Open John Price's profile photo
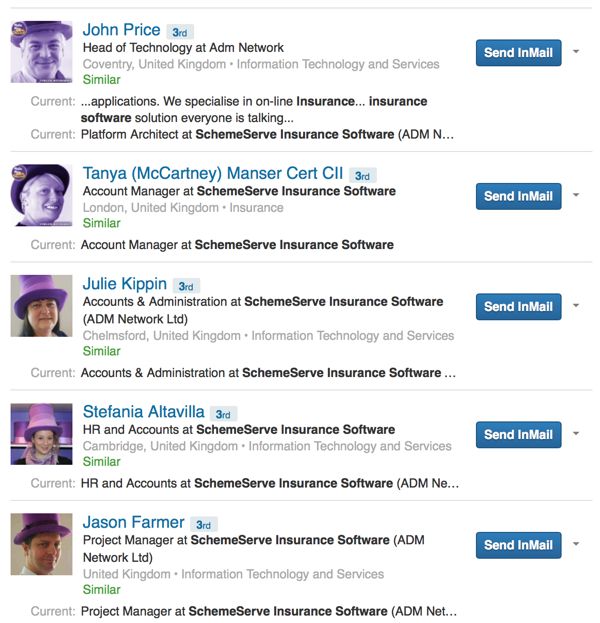Viewport: 600px width, 623px height. 41,52
